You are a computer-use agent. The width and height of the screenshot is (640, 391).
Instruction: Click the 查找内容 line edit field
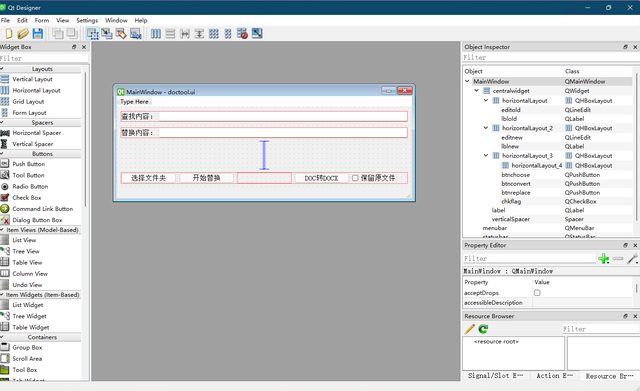(x=283, y=116)
